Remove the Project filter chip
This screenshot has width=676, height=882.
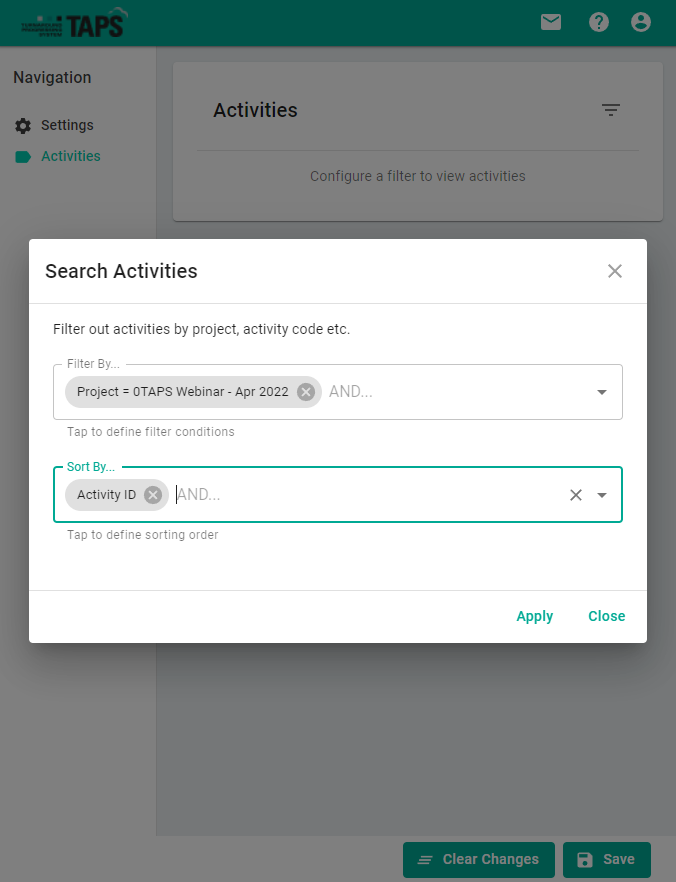(x=306, y=392)
